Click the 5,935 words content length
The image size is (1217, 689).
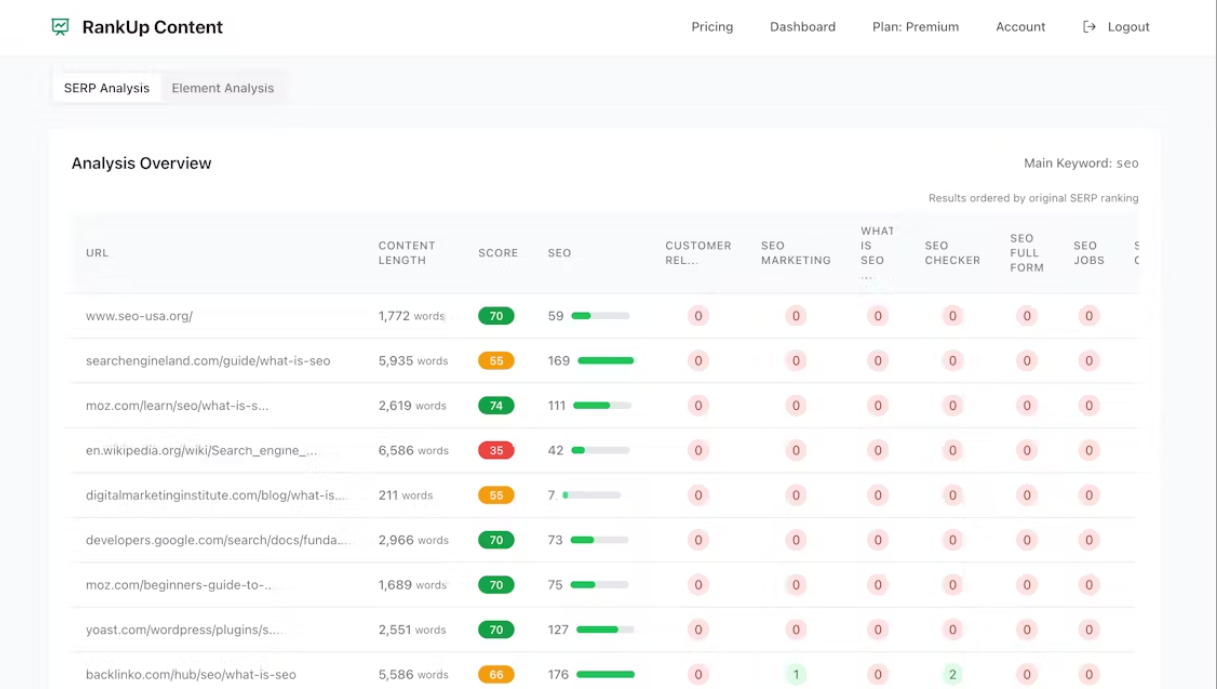(x=413, y=361)
